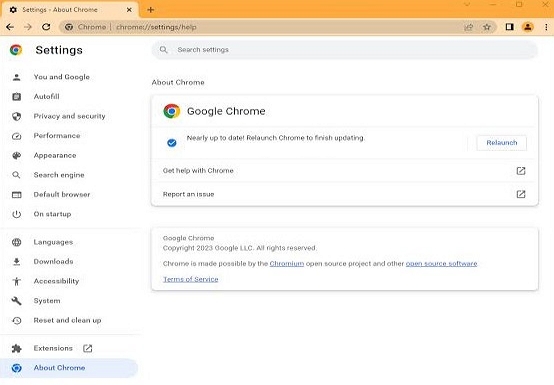Select About Chrome in sidebar
Viewport: 554px width, 385px height.
point(69,368)
